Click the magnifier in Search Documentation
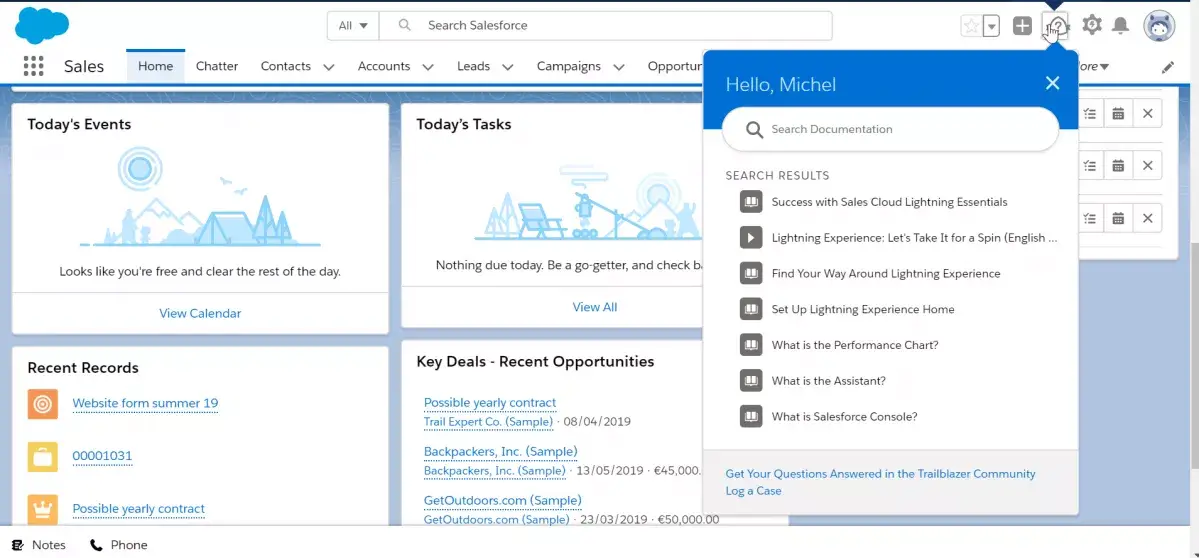This screenshot has width=1199, height=558. coord(755,130)
